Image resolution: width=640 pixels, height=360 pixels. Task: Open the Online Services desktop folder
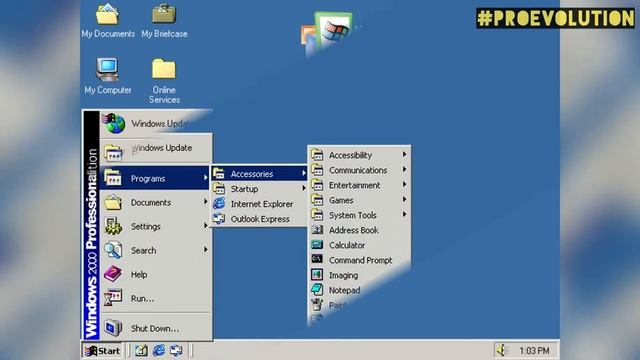click(x=164, y=81)
